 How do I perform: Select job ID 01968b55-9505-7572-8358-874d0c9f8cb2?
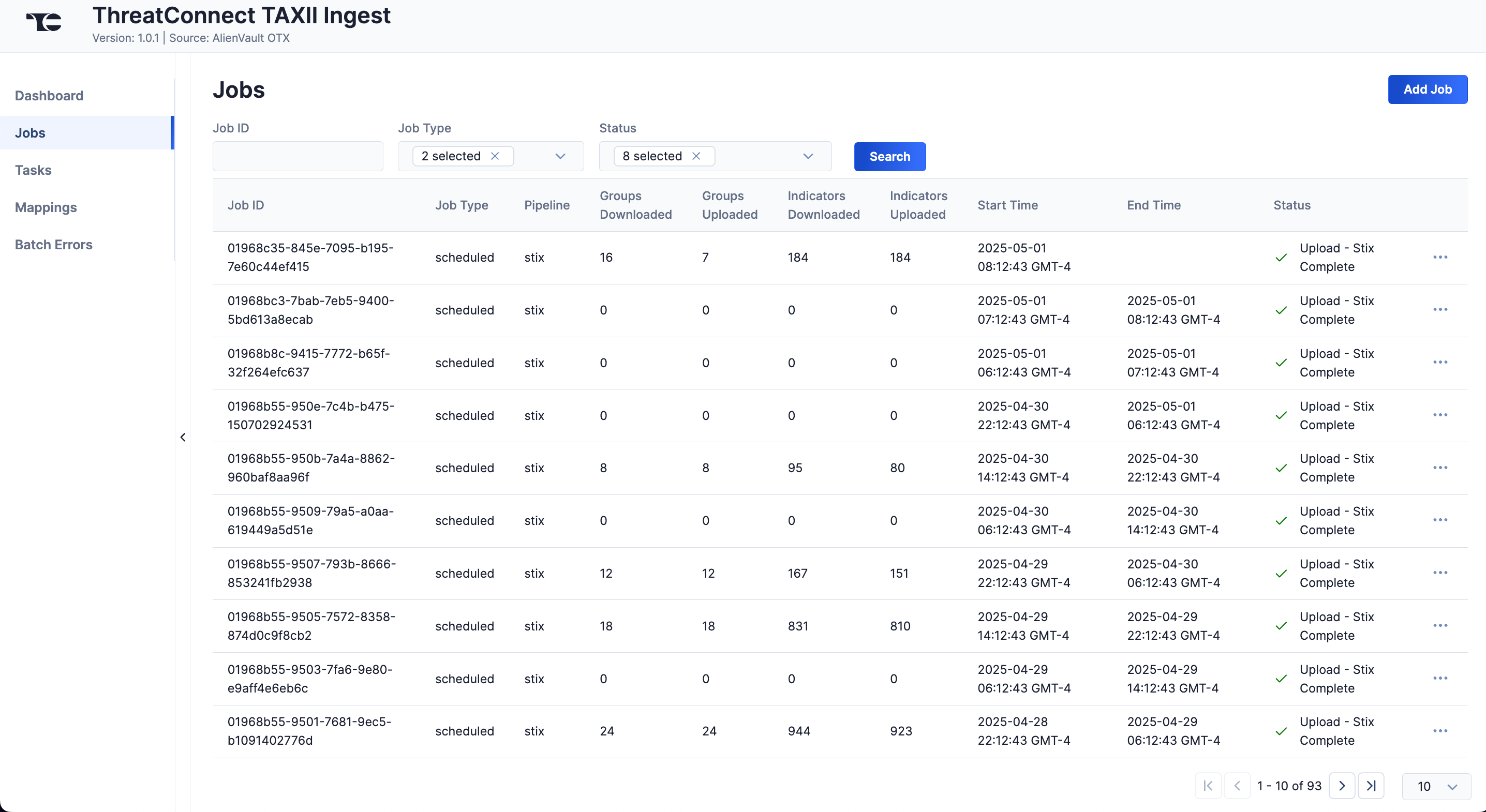[311, 626]
